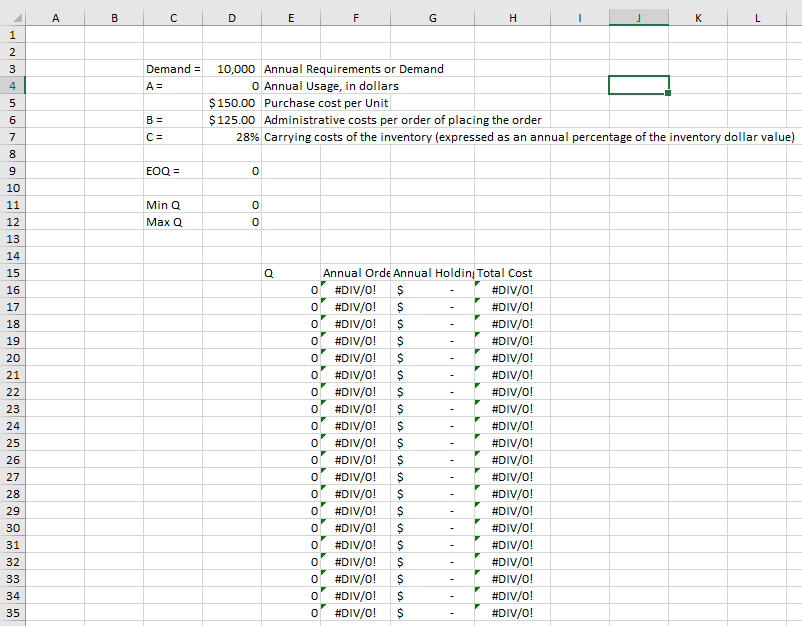This screenshot has width=802, height=626.
Task: Select column C header
Action: pos(173,18)
